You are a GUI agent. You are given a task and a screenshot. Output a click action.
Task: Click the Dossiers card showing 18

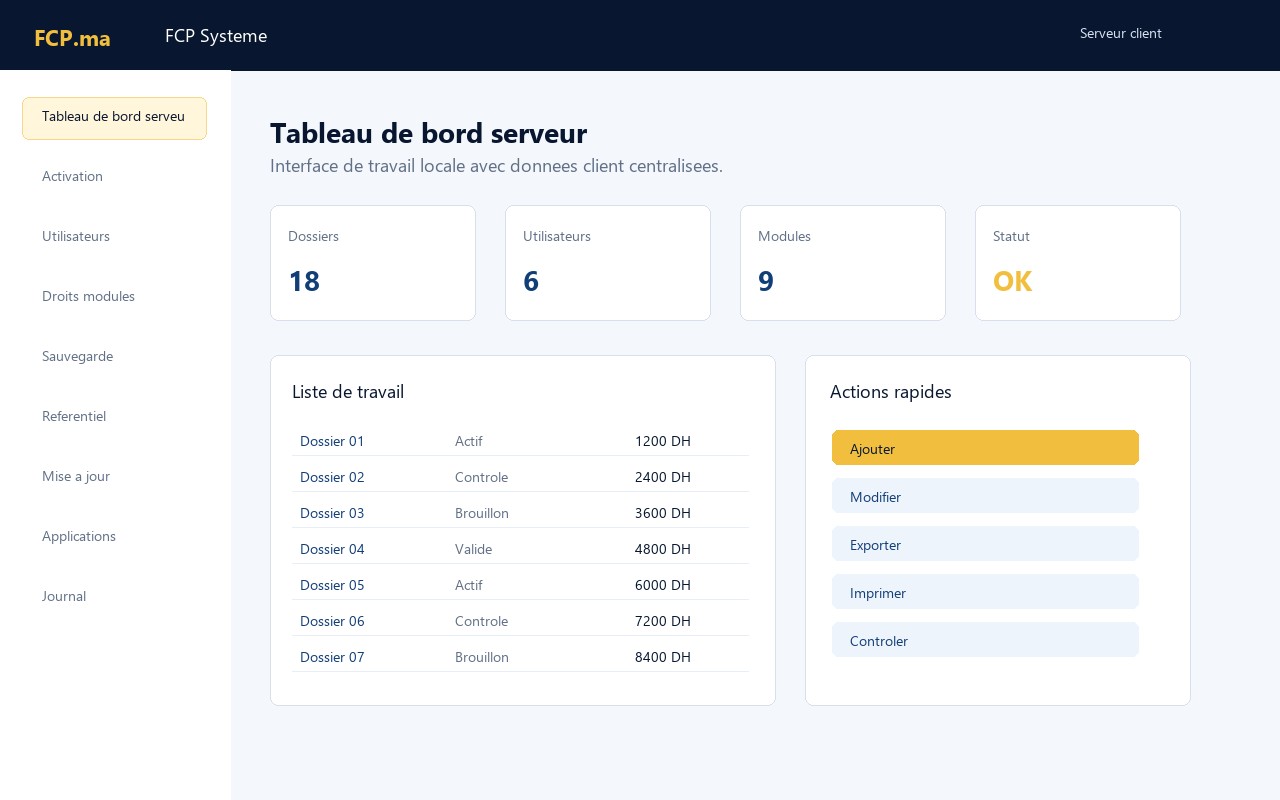point(373,263)
